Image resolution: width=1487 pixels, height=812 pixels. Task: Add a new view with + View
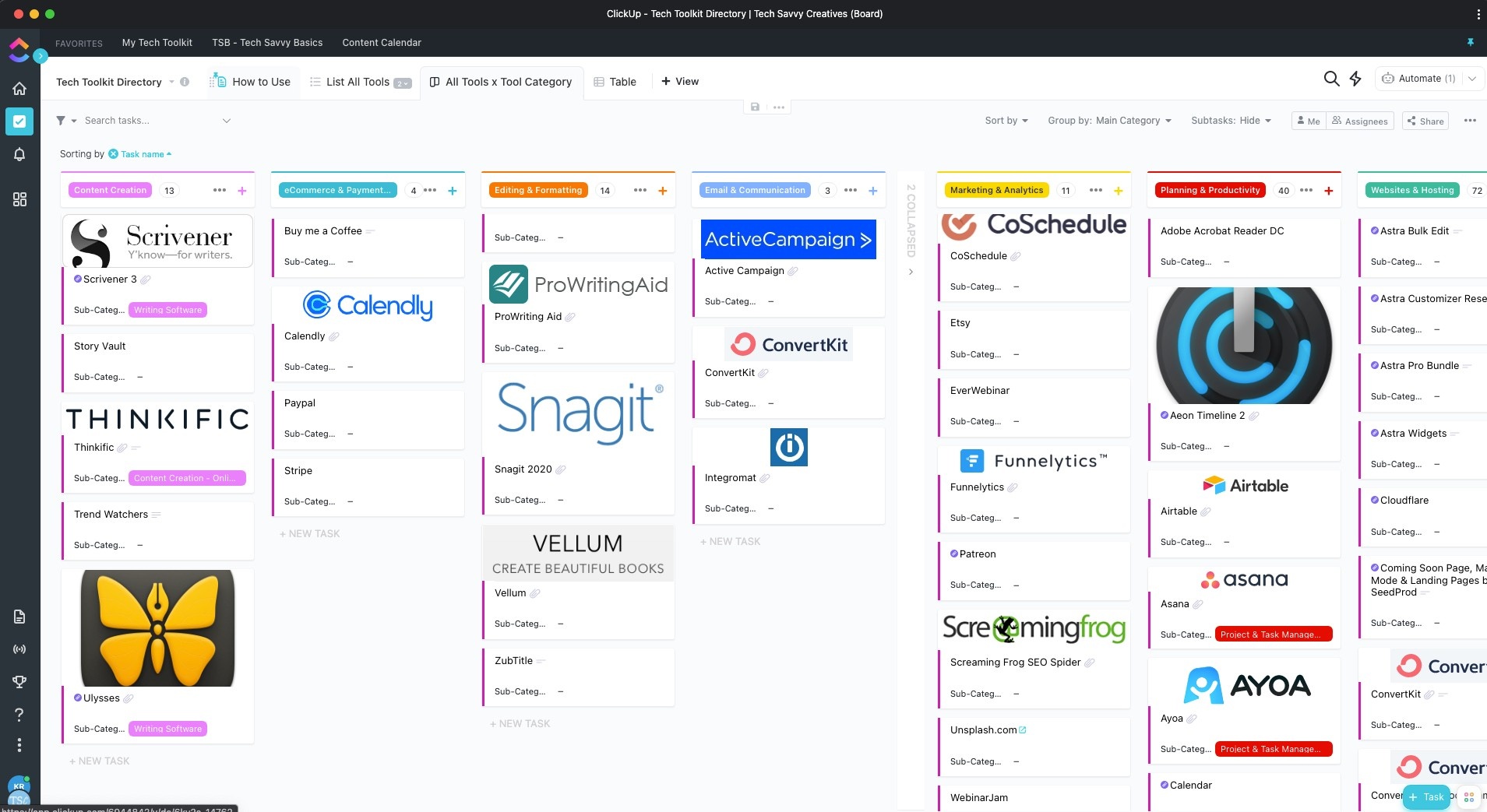click(680, 81)
